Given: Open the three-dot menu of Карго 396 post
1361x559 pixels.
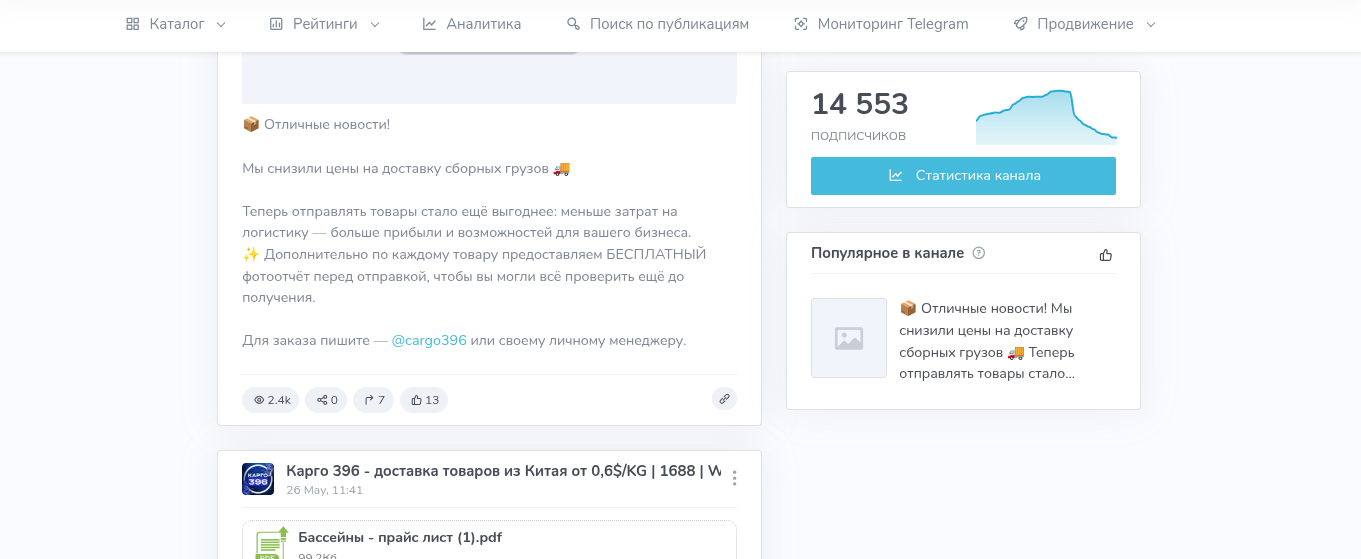Looking at the screenshot, I should [x=735, y=478].
